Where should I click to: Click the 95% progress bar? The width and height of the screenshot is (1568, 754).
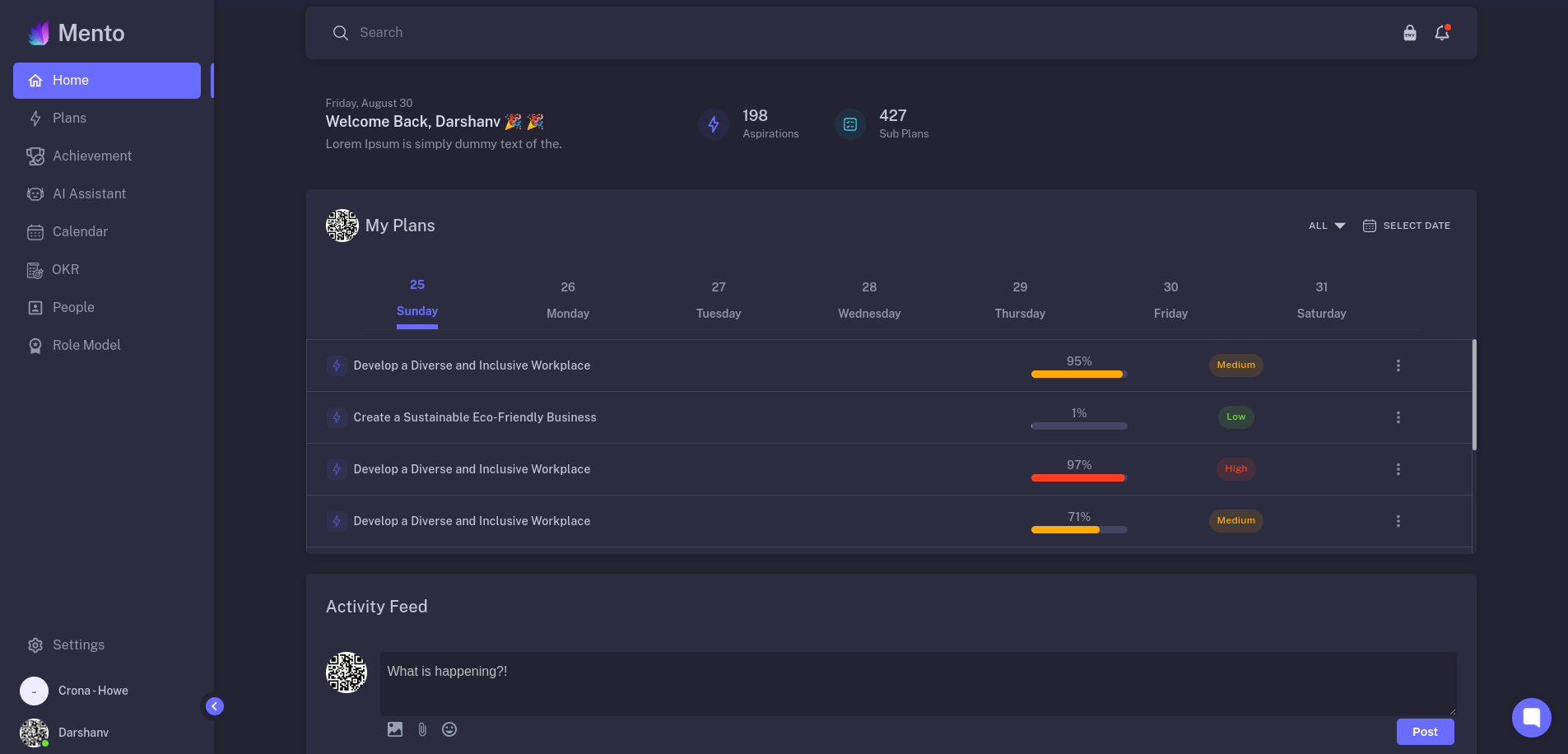coord(1078,374)
